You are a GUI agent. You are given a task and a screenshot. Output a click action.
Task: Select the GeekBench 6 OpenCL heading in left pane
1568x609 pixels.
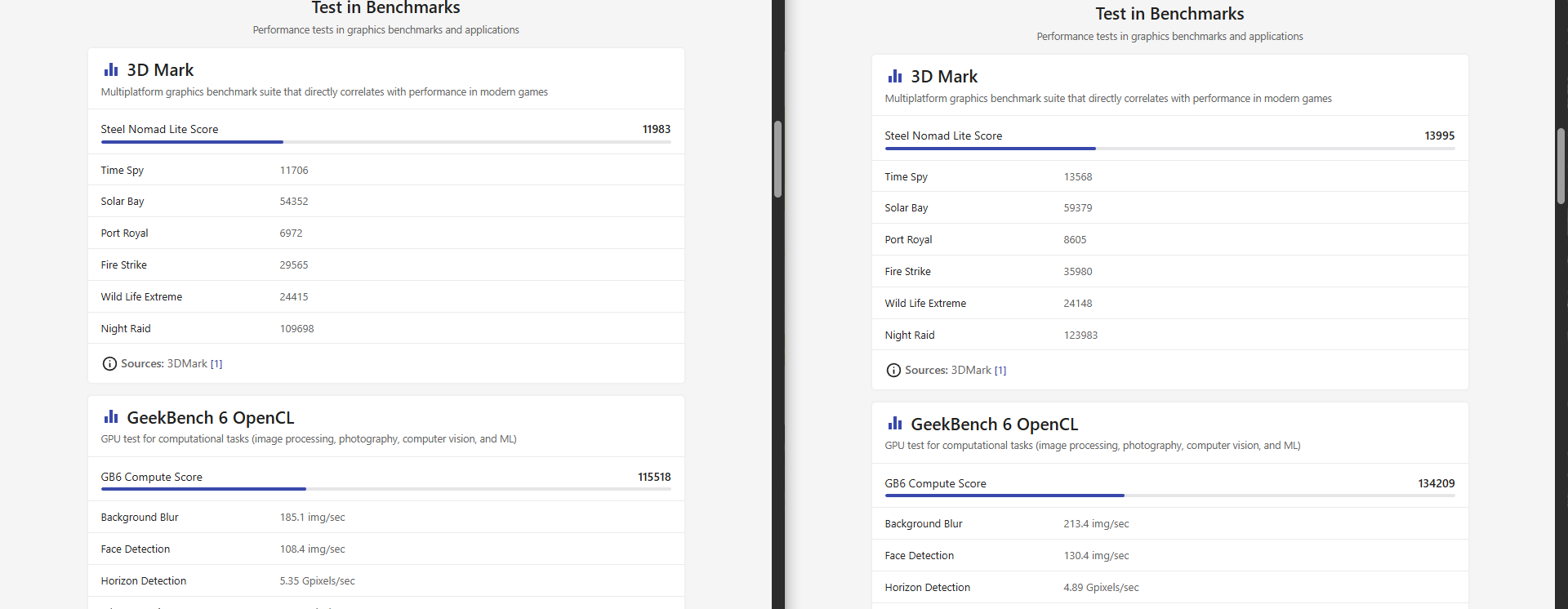pyautogui.click(x=211, y=418)
